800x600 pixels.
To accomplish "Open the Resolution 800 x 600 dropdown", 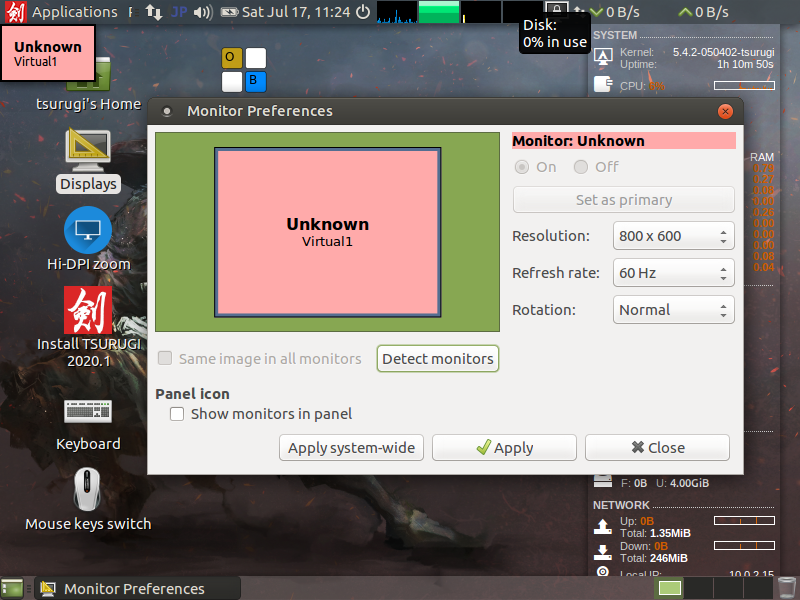I will click(673, 236).
